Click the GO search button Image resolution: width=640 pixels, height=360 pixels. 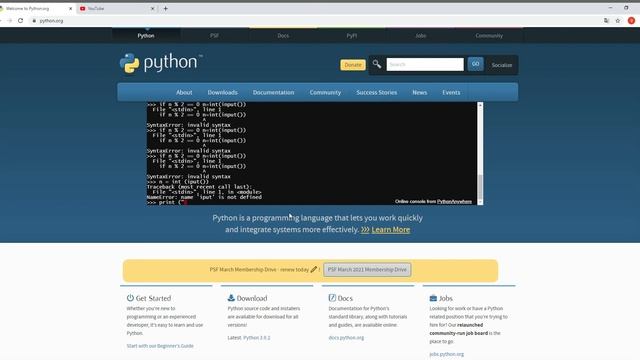pos(476,64)
